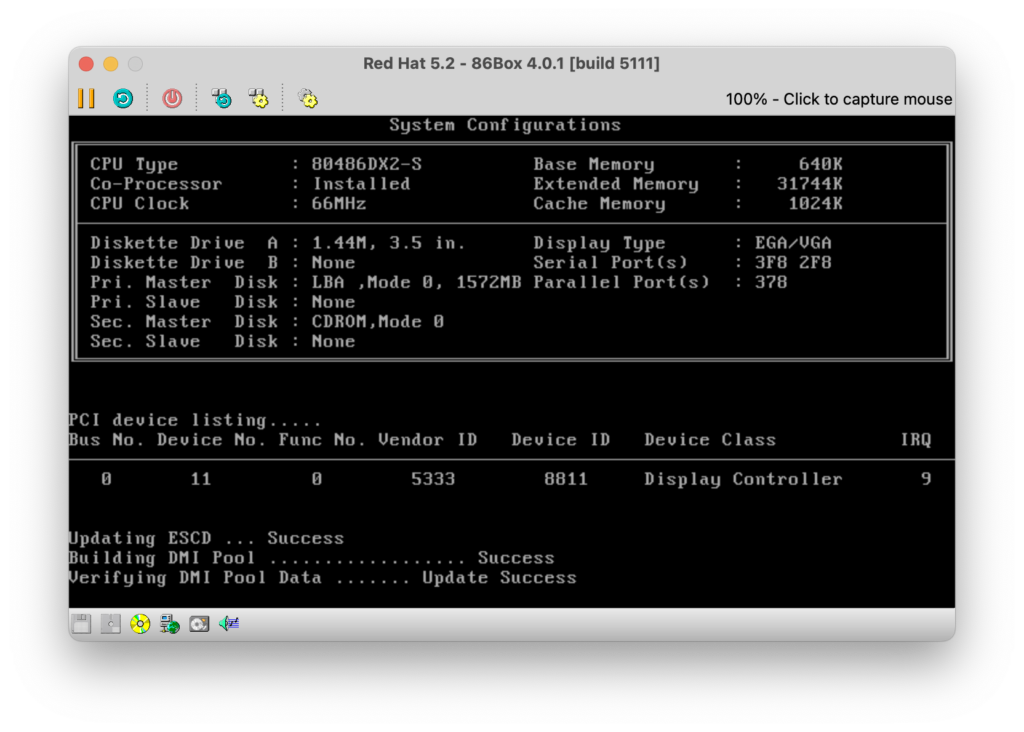Click 'None' on the Diskette Drive B row
Screen dimensions: 1024x732
pos(333,263)
